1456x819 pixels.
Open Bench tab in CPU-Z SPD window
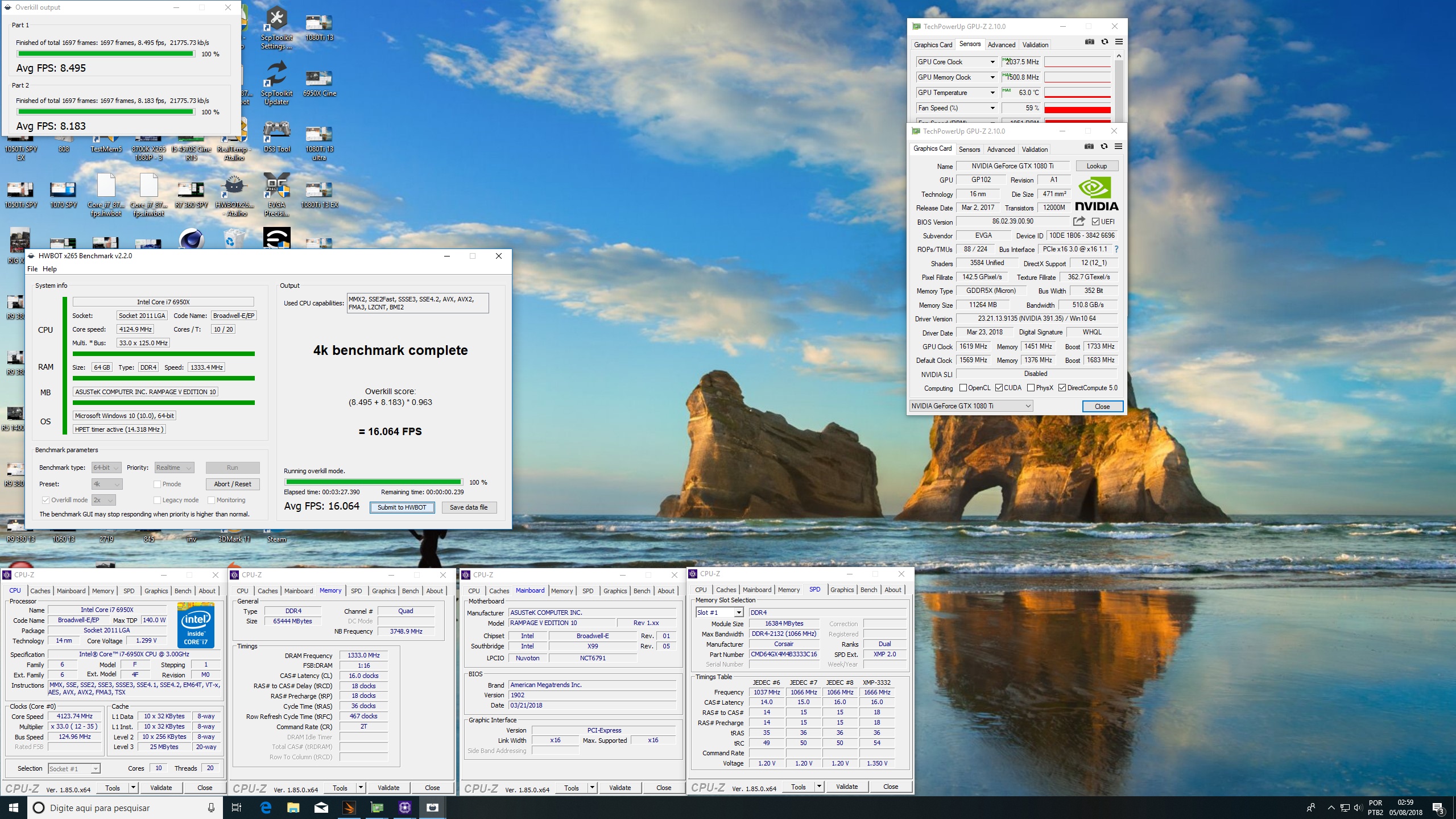pyautogui.click(x=868, y=590)
